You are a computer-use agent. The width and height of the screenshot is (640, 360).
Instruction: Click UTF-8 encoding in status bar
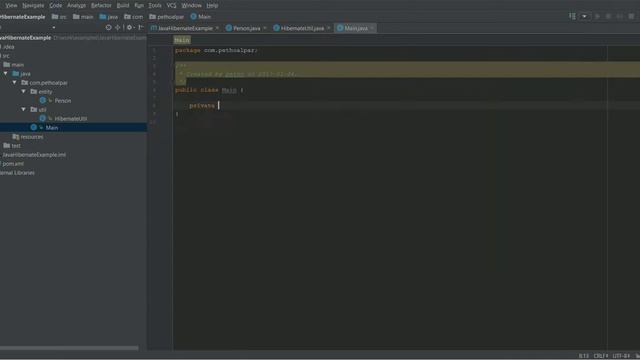coord(621,356)
